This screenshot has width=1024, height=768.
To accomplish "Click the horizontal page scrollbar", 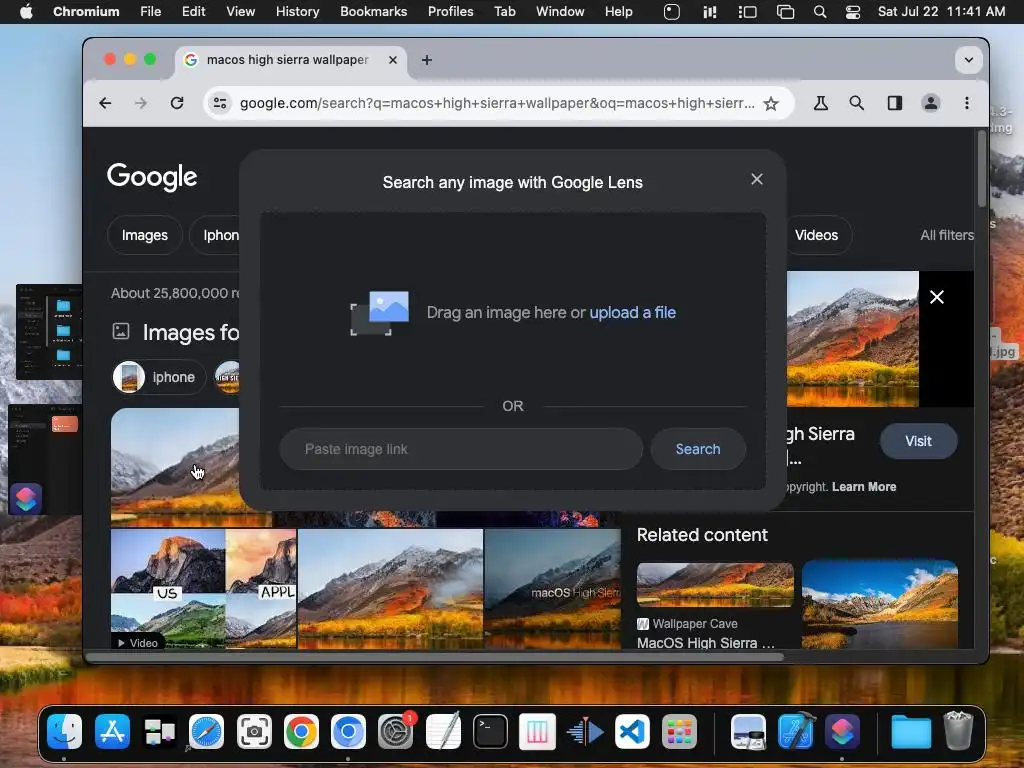I will click(434, 656).
